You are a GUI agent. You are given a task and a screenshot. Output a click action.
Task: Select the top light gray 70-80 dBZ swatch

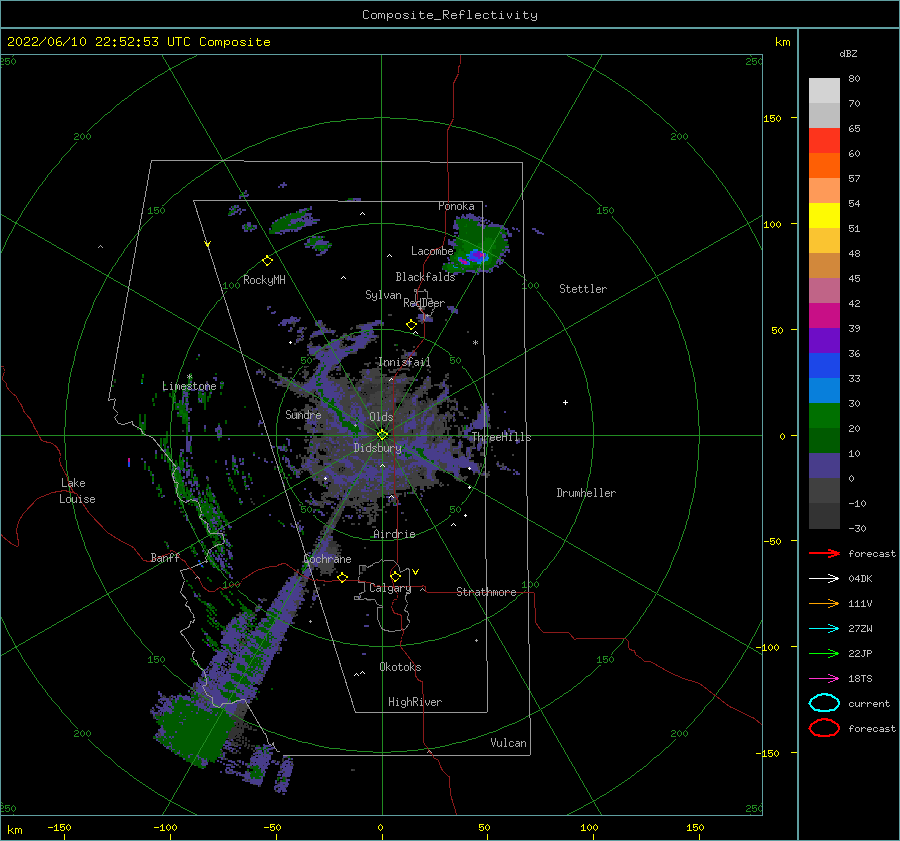pos(824,91)
